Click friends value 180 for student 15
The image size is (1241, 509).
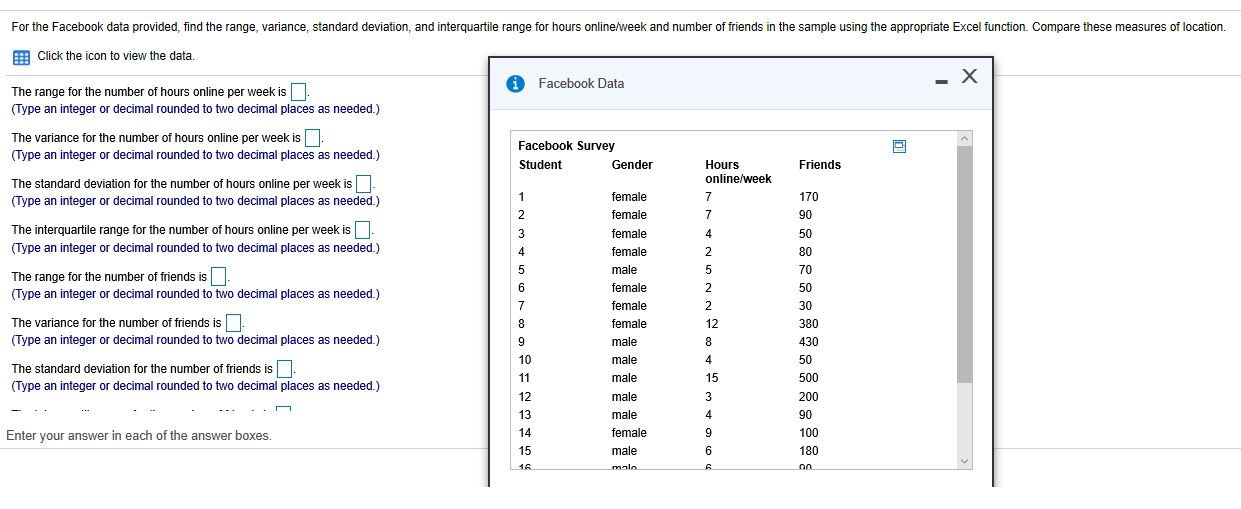coord(809,451)
